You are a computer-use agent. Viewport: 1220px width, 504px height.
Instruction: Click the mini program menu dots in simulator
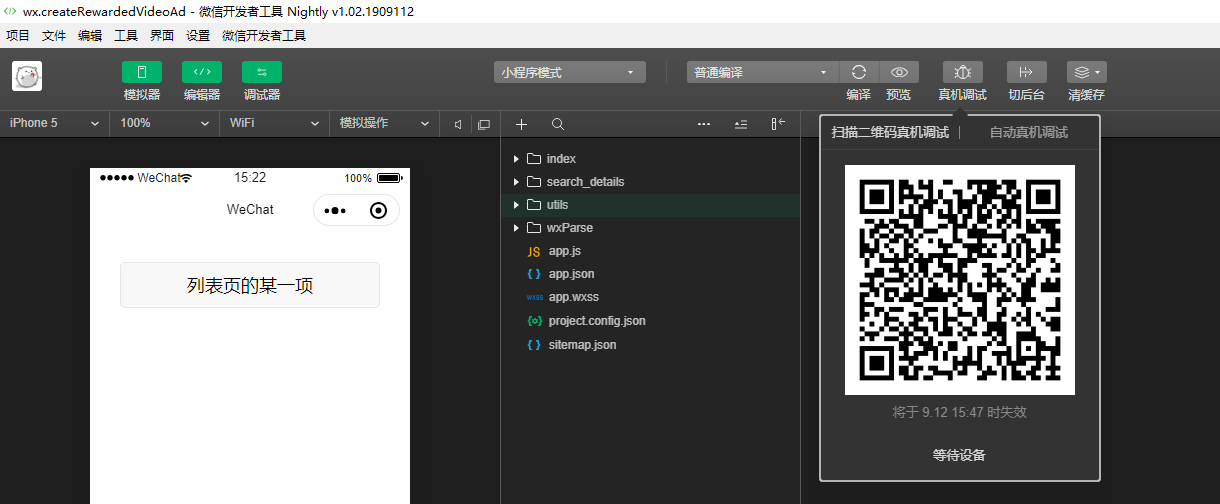coord(335,210)
